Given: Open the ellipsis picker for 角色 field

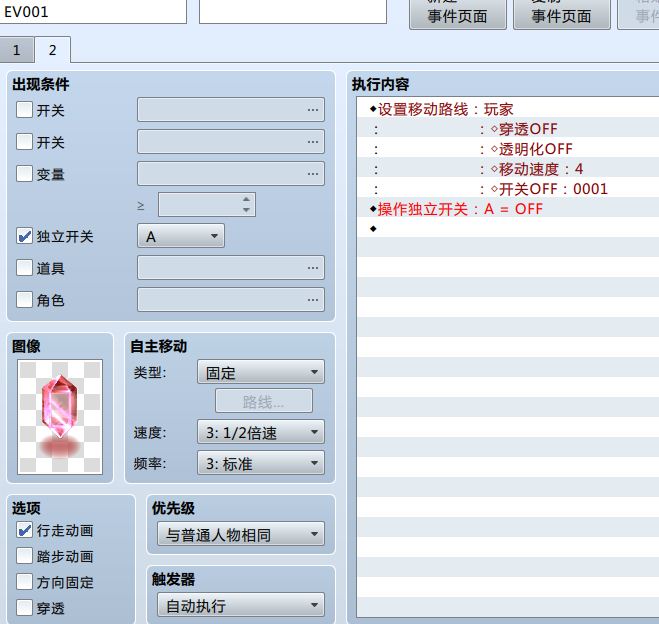Looking at the screenshot, I should tap(312, 300).
